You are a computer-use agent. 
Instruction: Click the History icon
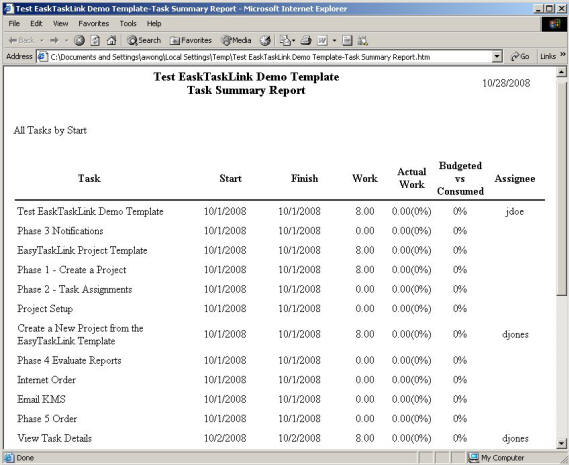(x=265, y=40)
